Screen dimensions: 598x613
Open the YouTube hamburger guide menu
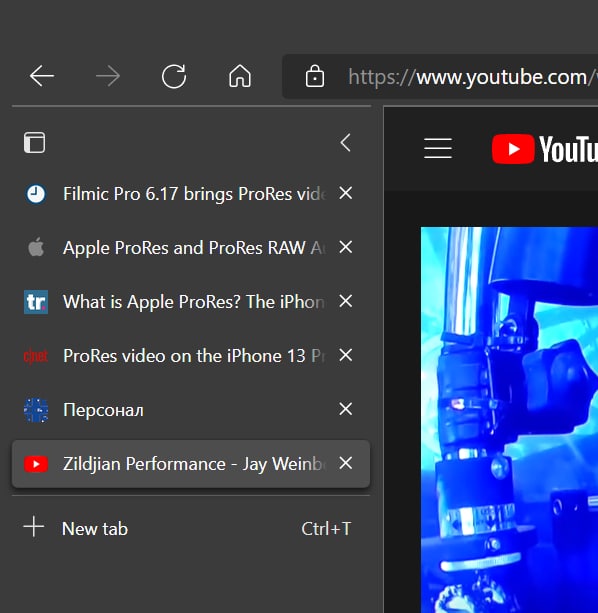coord(438,149)
